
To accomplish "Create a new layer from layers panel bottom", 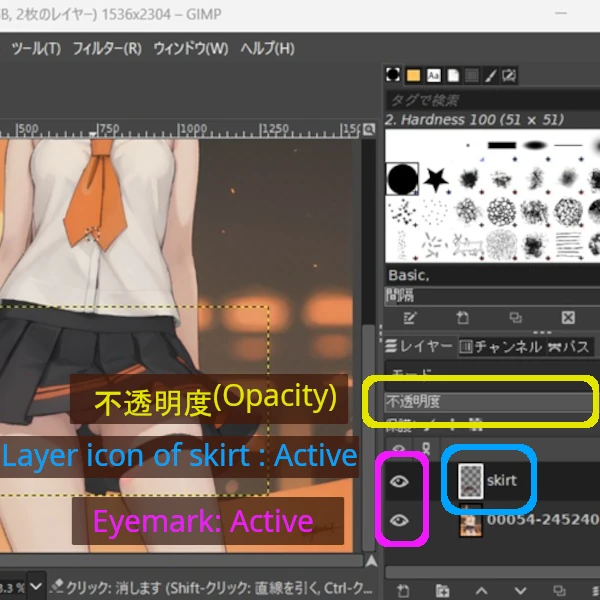I will pos(403,590).
